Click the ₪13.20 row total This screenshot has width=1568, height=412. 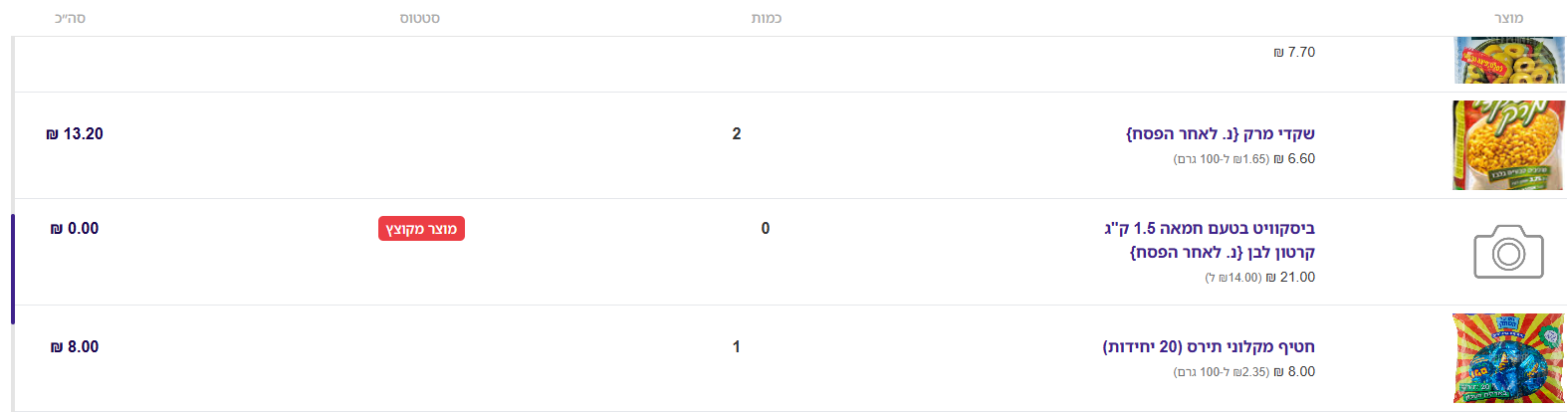75,134
